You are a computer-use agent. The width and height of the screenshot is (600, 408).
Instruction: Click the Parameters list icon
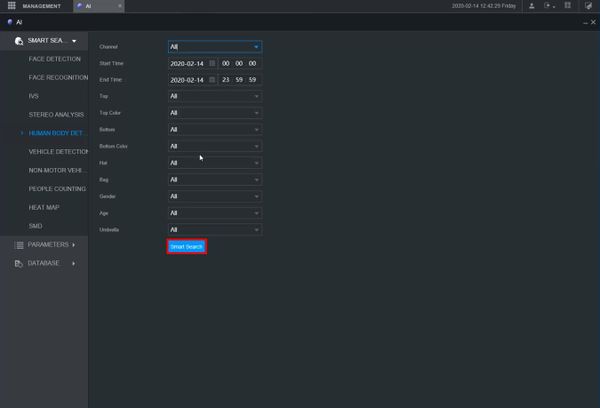click(x=19, y=245)
